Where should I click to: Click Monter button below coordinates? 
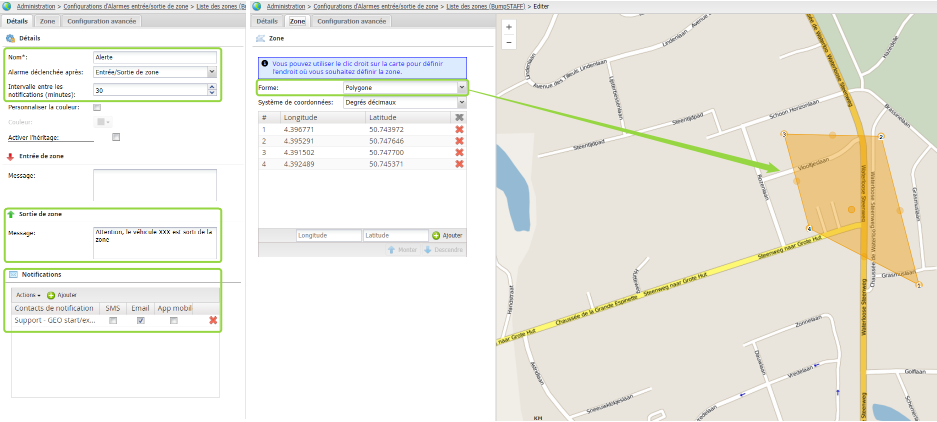coord(402,250)
